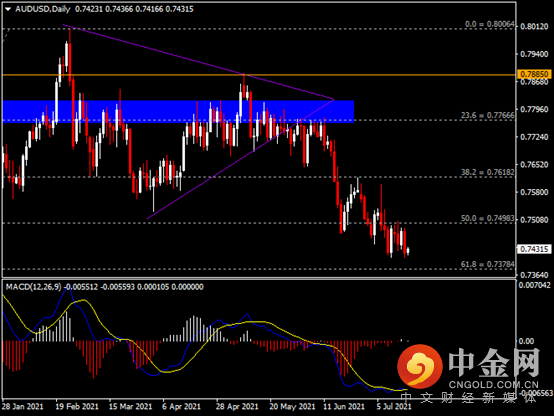This screenshot has width=554, height=416.
Task: Click the triangle apex where purple trendlines meet
Action: click(334, 99)
